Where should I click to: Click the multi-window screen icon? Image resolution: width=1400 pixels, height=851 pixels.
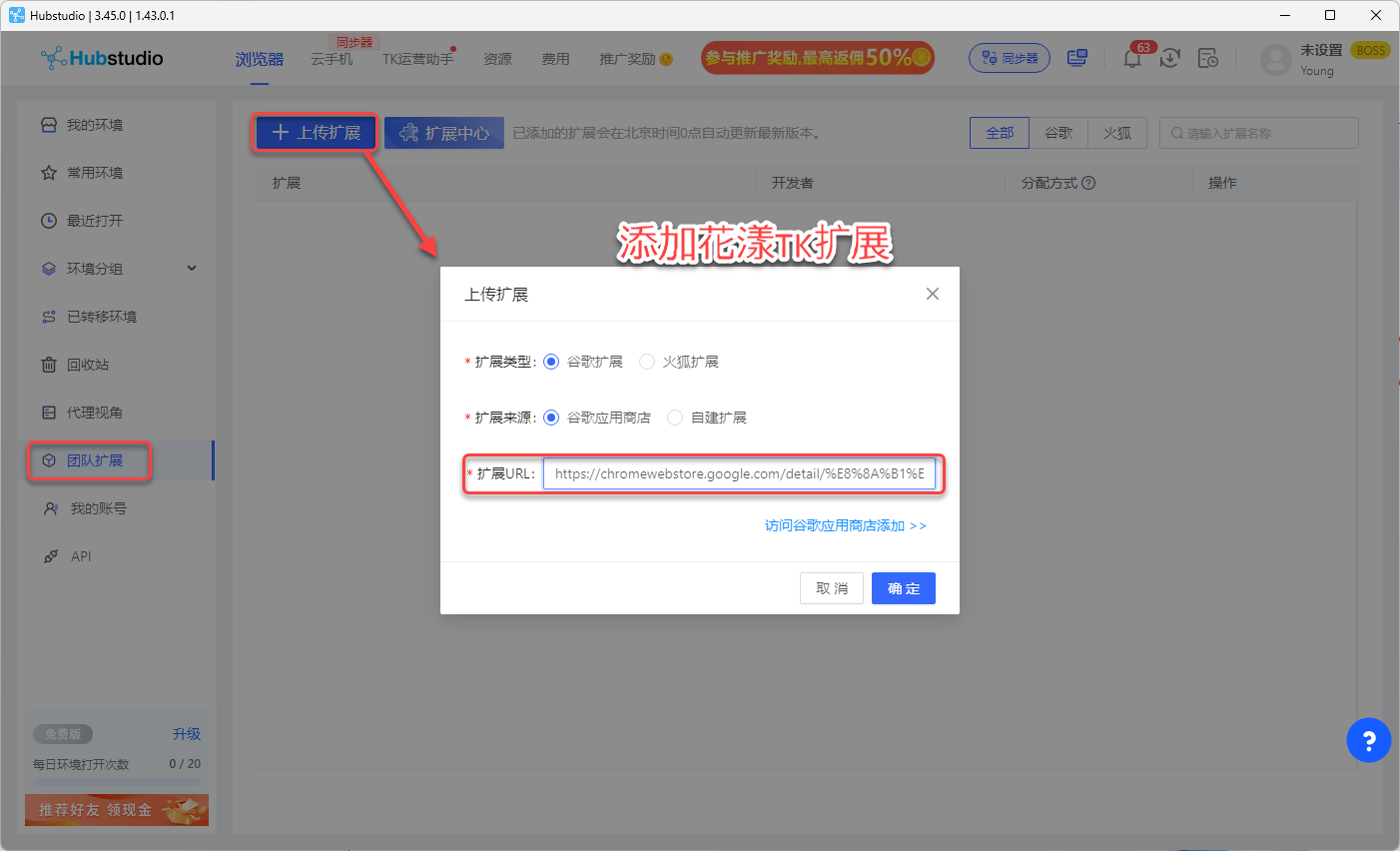pyautogui.click(x=1077, y=59)
